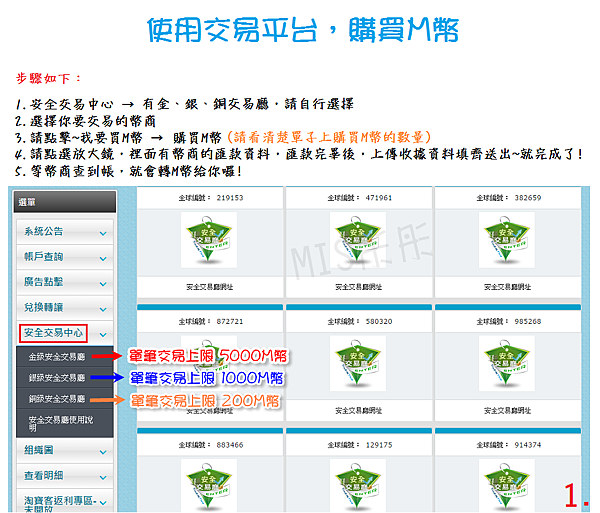The width and height of the screenshot is (600, 513).
Task: Expand the 兌換轉讓 menu chevron
Action: pos(103,309)
